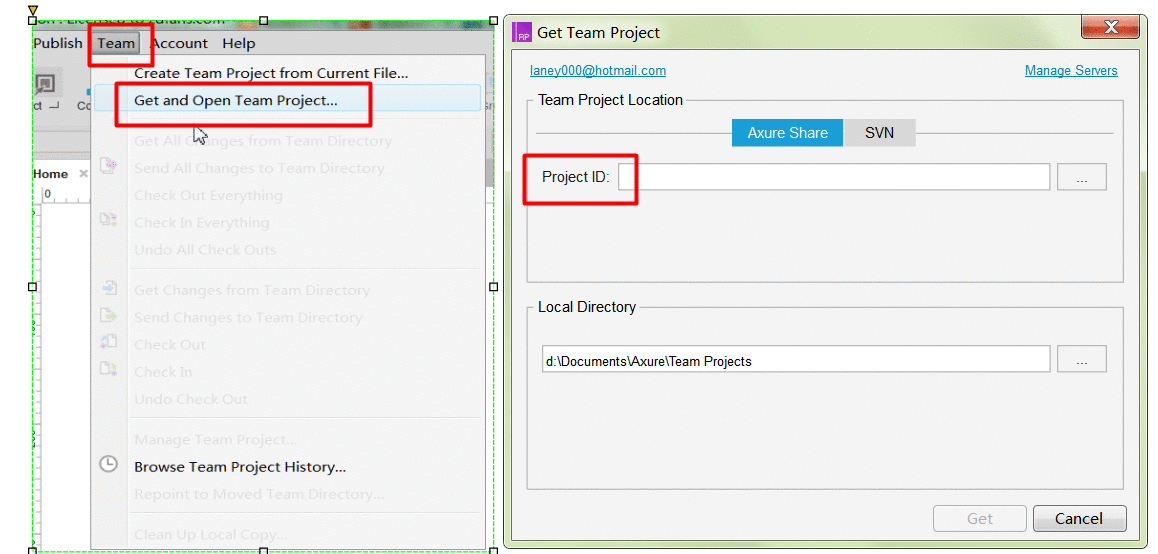The image size is (1158, 554).
Task: Switch to the SVN tab
Action: pos(880,134)
